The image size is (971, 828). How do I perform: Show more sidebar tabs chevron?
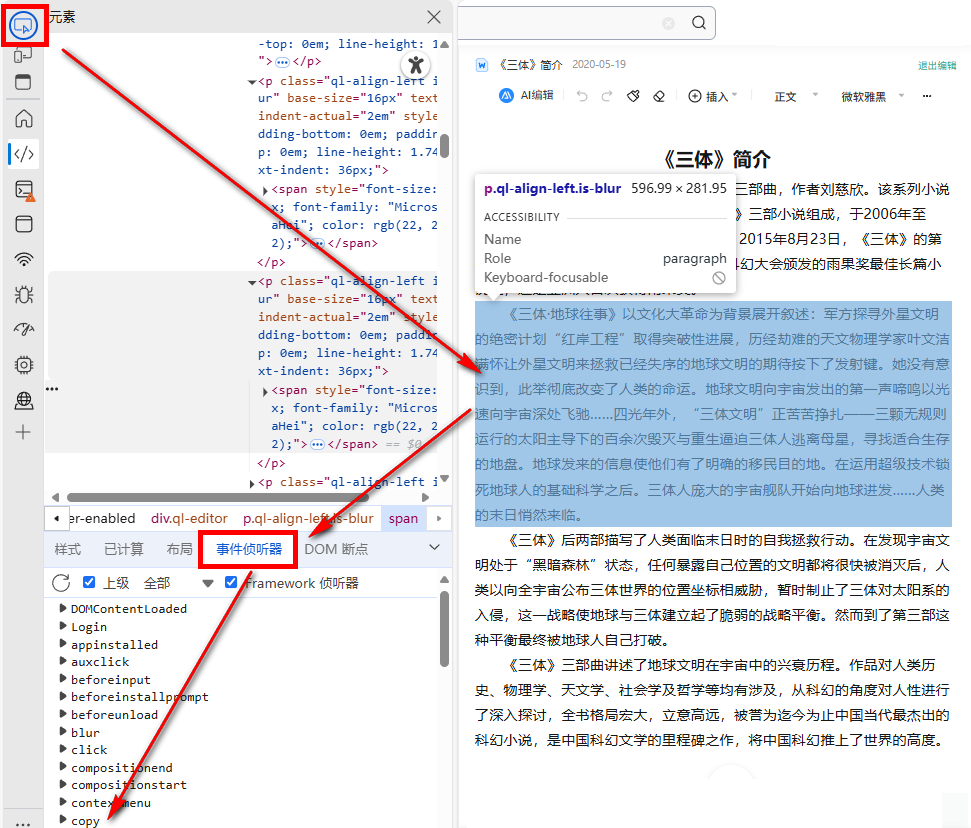click(435, 547)
